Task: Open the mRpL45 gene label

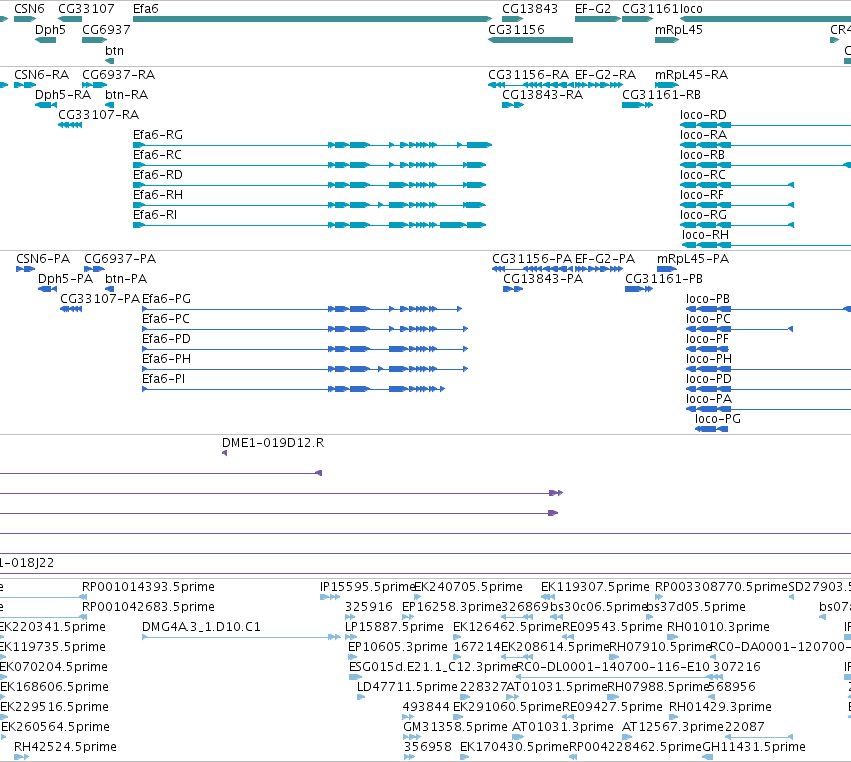Action: [x=678, y=29]
